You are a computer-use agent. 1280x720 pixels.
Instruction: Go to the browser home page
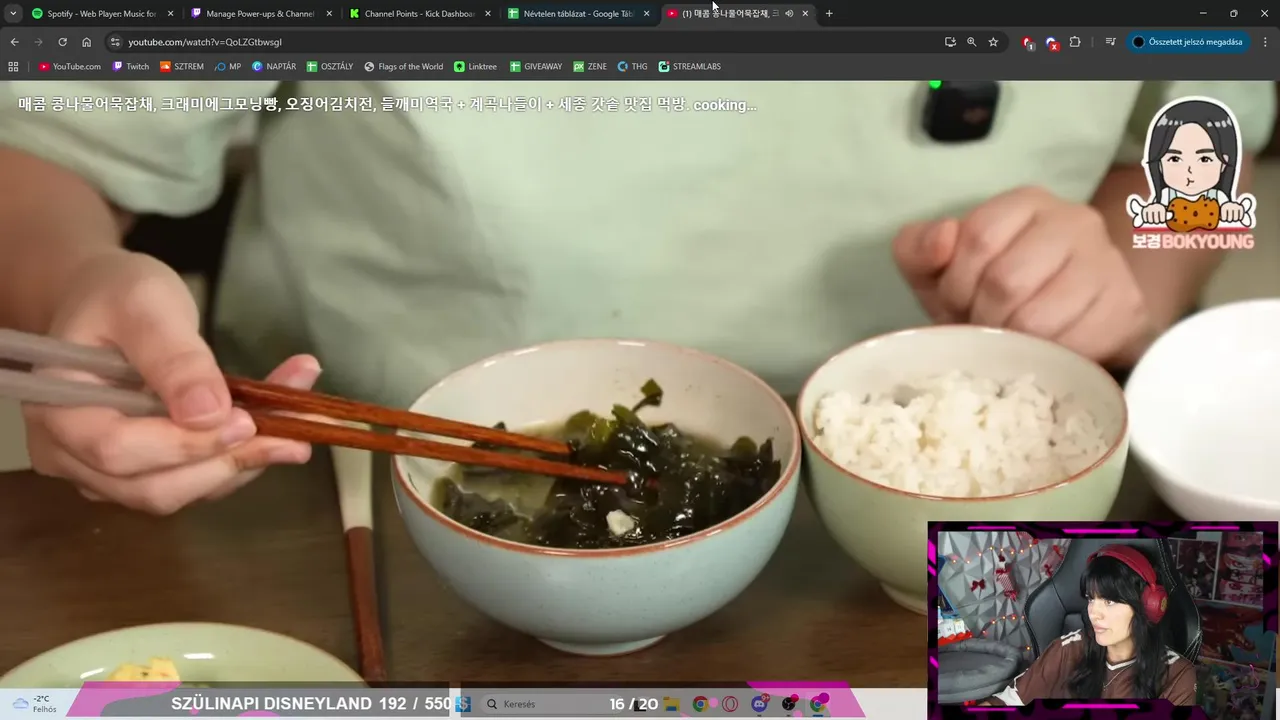pyautogui.click(x=86, y=42)
